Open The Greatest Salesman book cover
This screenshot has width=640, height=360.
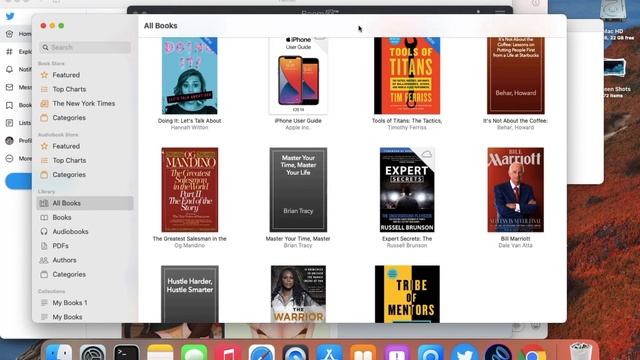[x=189, y=190]
